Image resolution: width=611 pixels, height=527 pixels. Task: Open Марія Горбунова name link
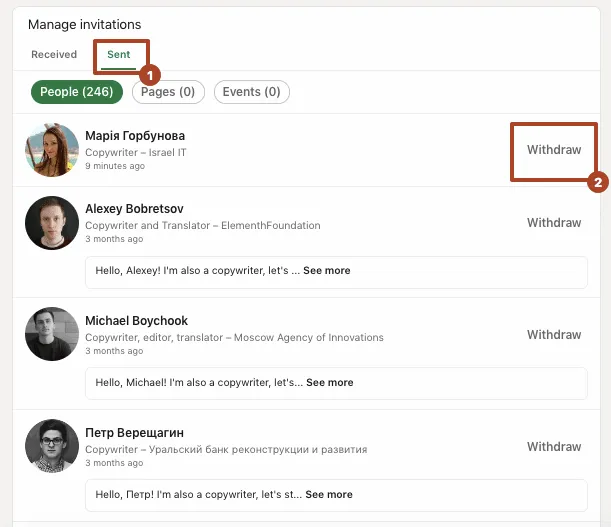click(x=135, y=136)
